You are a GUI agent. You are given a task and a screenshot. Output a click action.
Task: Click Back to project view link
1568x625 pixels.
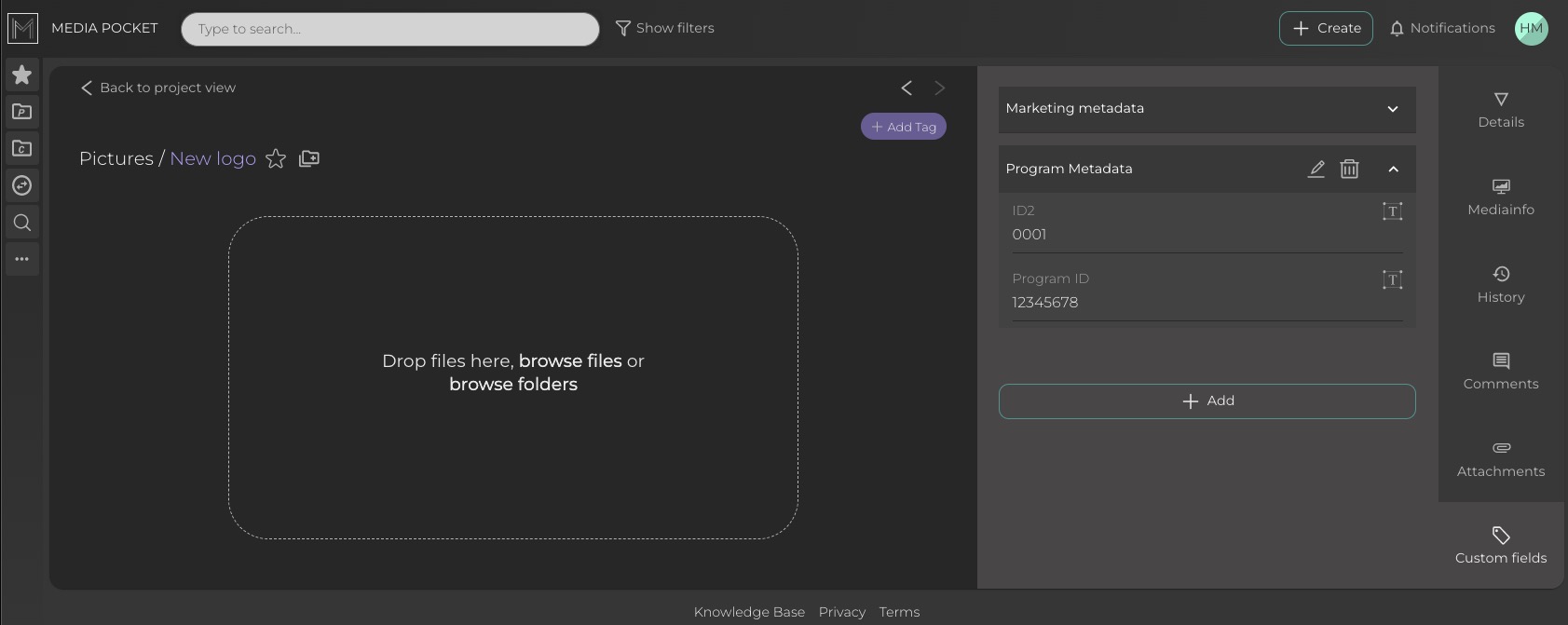point(158,88)
